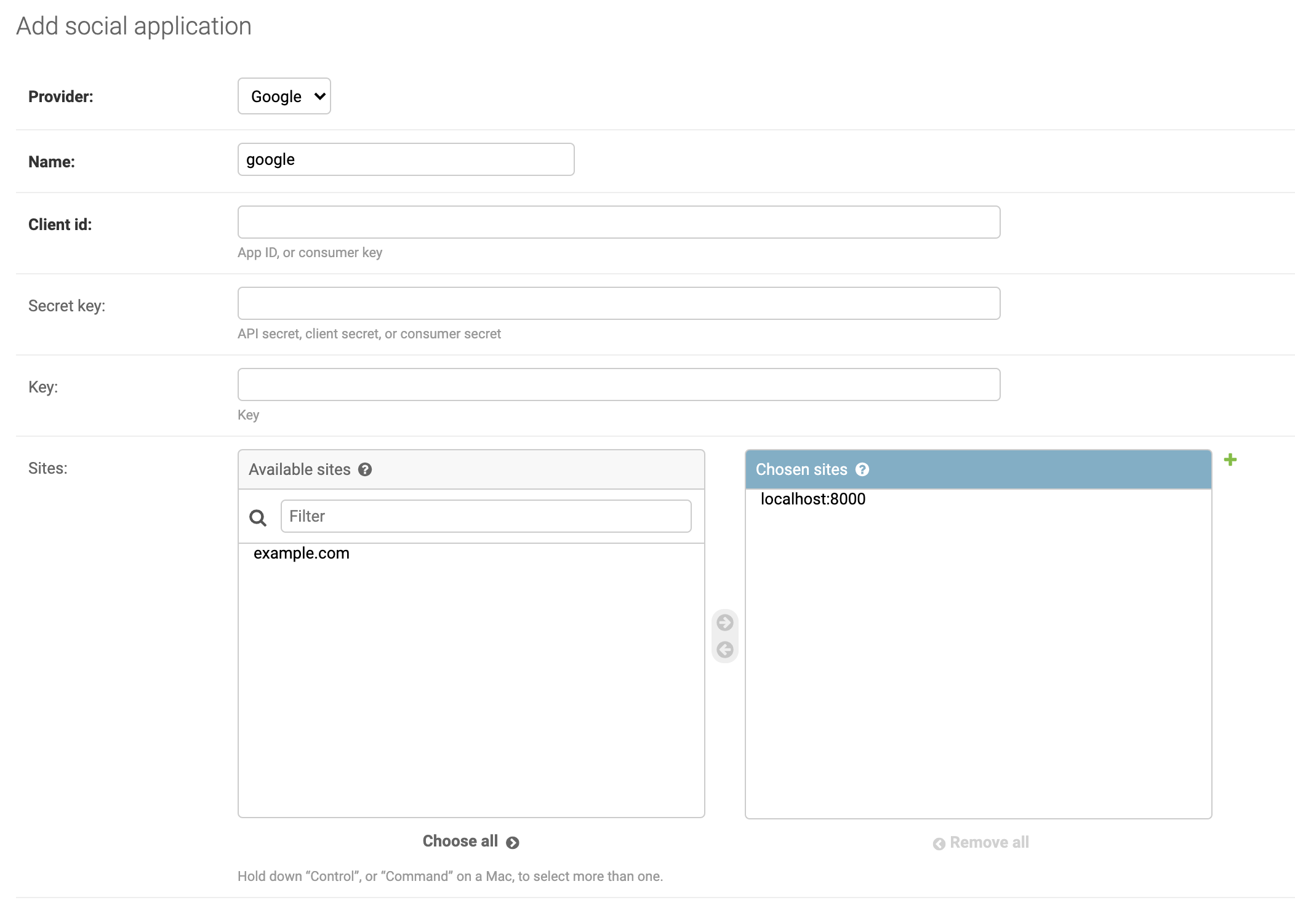The image size is (1295, 924).
Task: Focus the Key input field
Action: [x=619, y=384]
